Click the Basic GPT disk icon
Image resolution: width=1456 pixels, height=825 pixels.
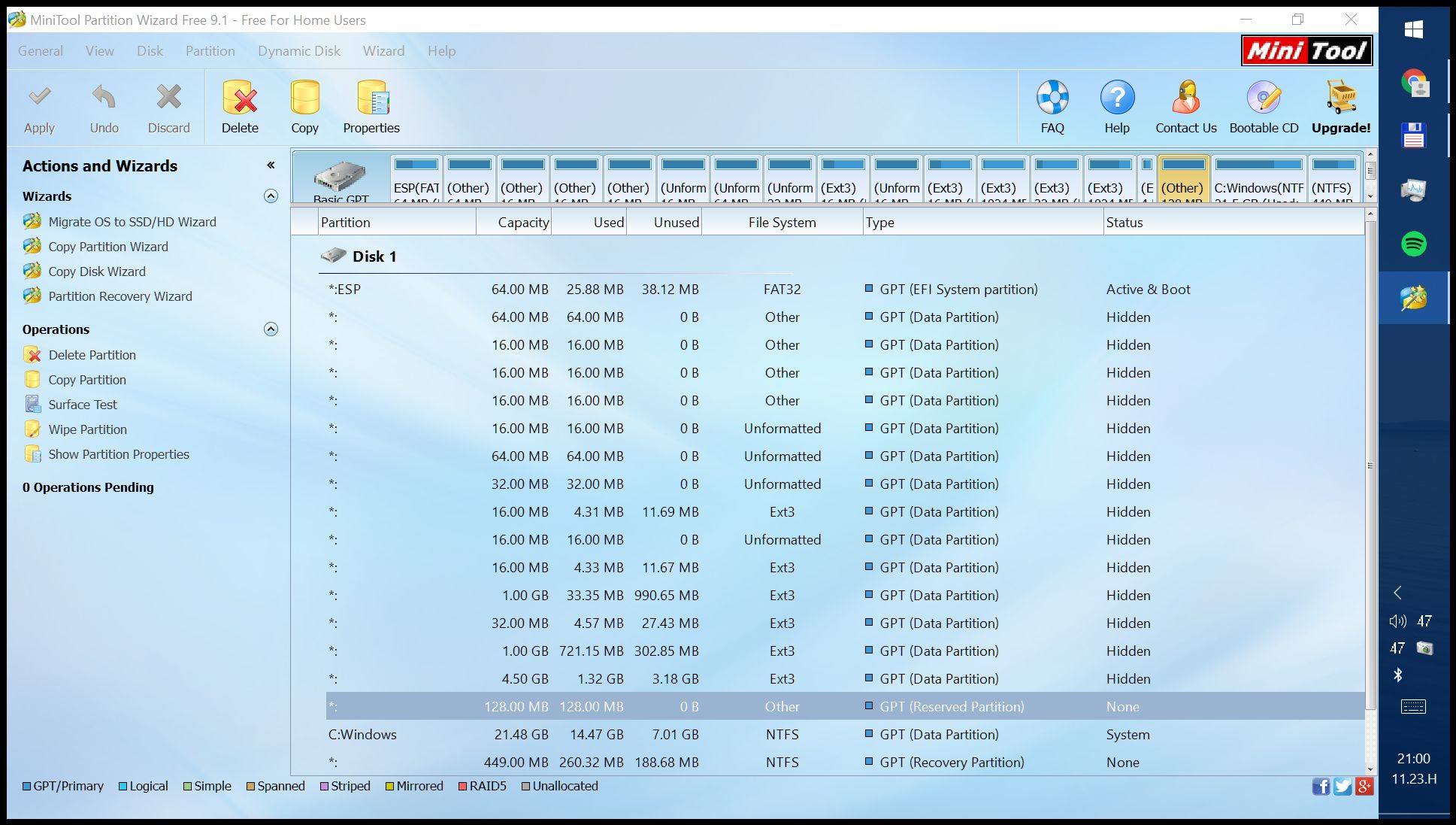341,177
